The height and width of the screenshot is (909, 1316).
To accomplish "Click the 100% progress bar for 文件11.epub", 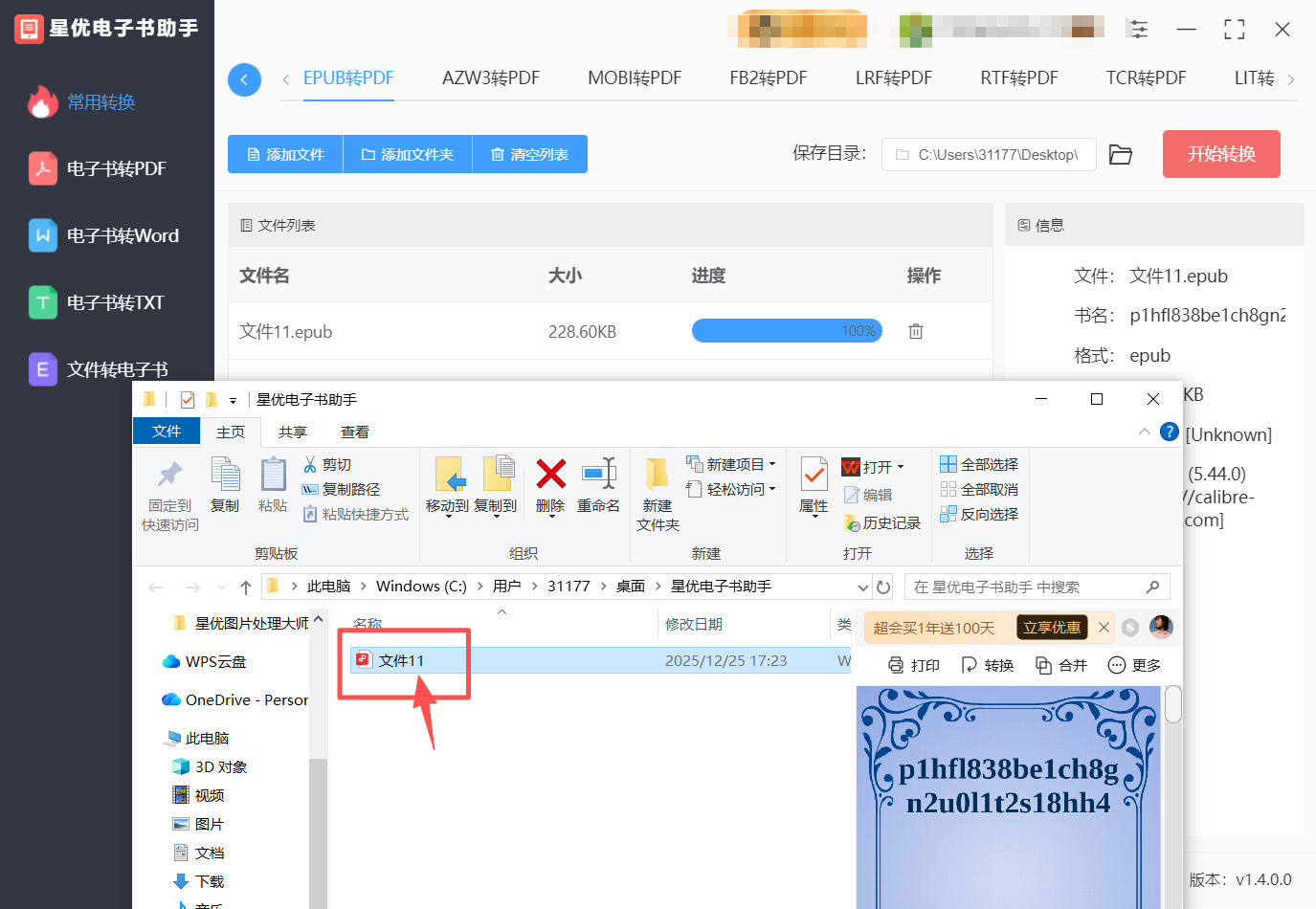I will (x=787, y=330).
